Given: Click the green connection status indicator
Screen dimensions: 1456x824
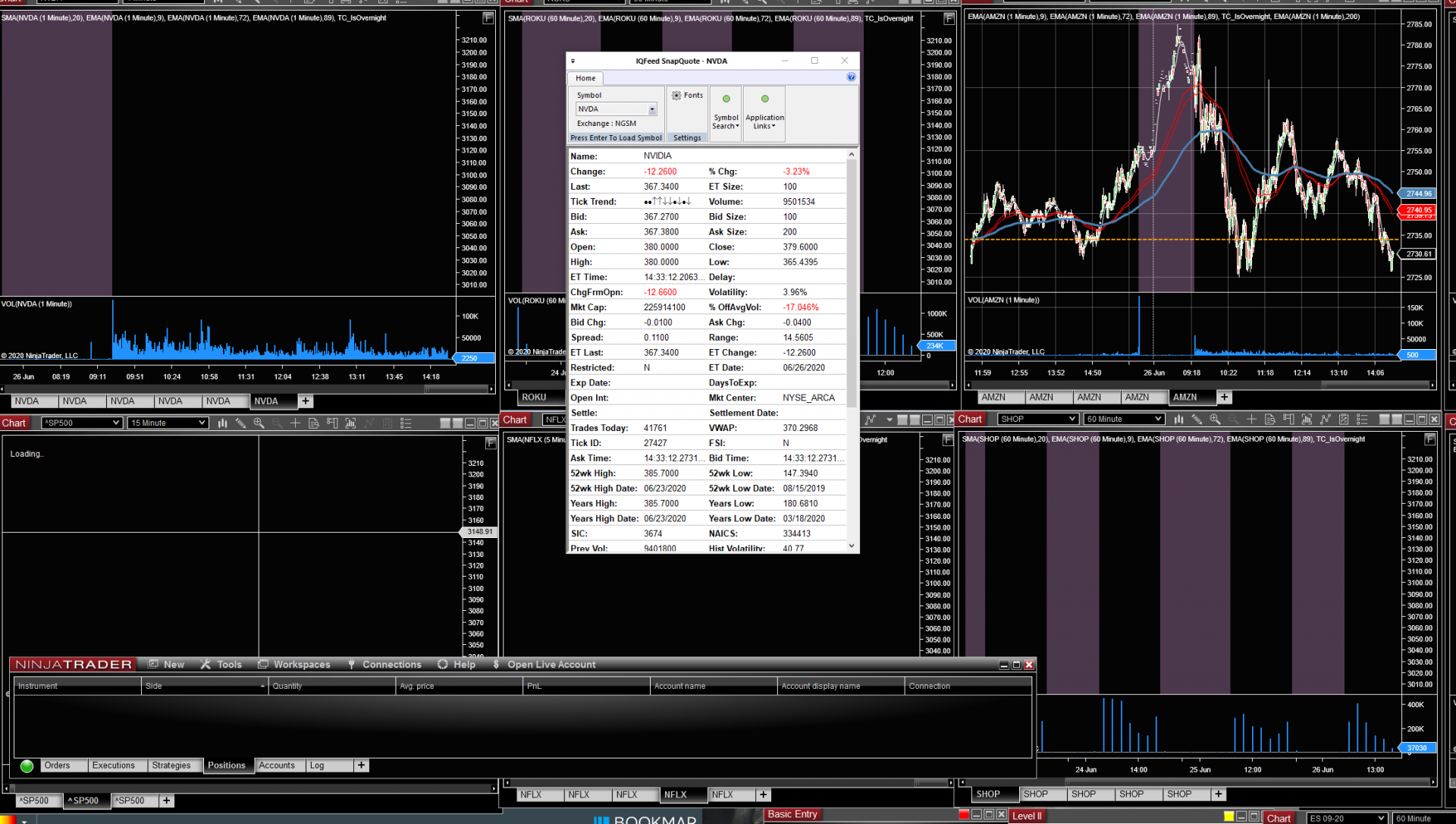Looking at the screenshot, I should pyautogui.click(x=27, y=766).
